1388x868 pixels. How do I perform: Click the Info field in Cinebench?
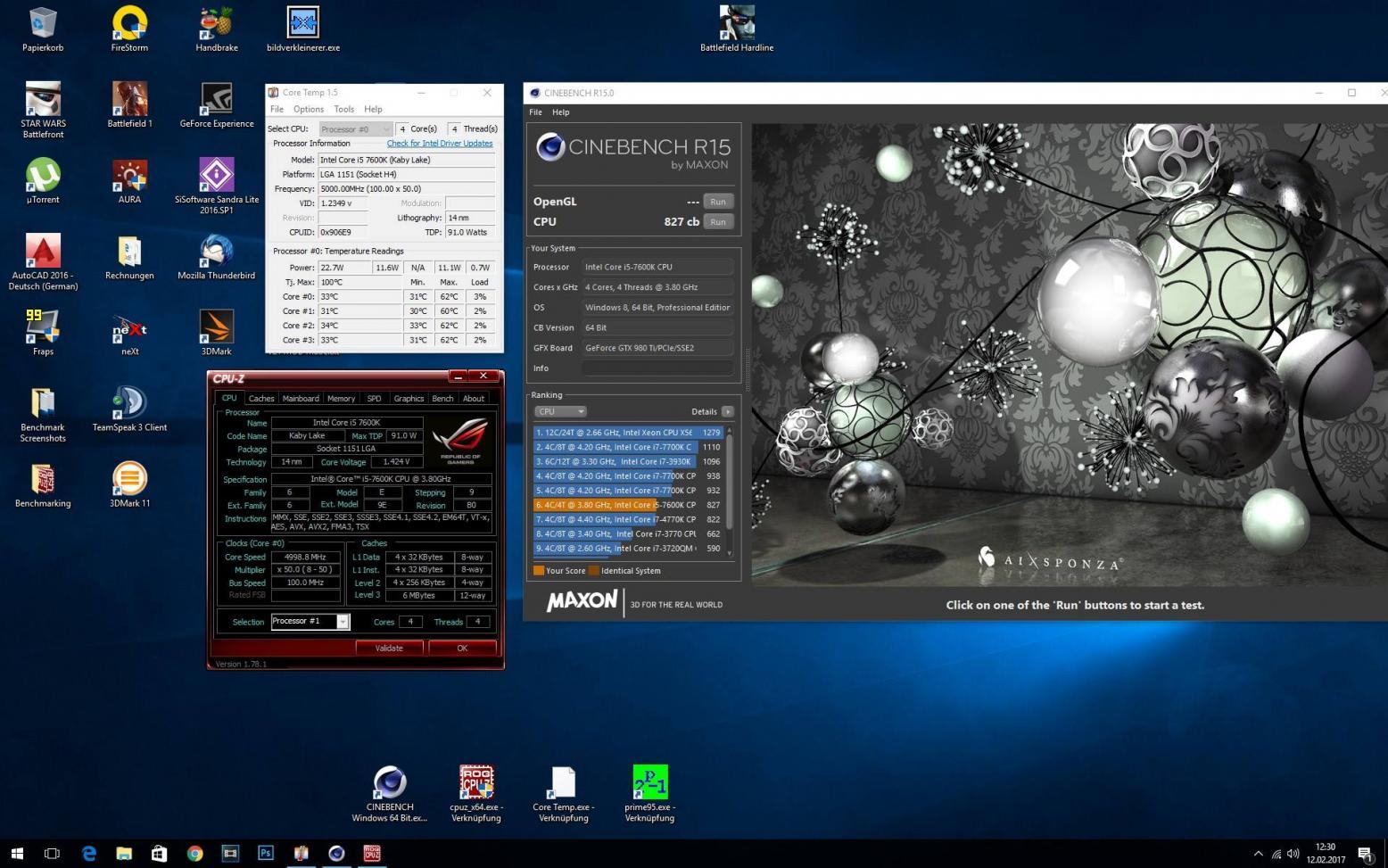point(657,368)
